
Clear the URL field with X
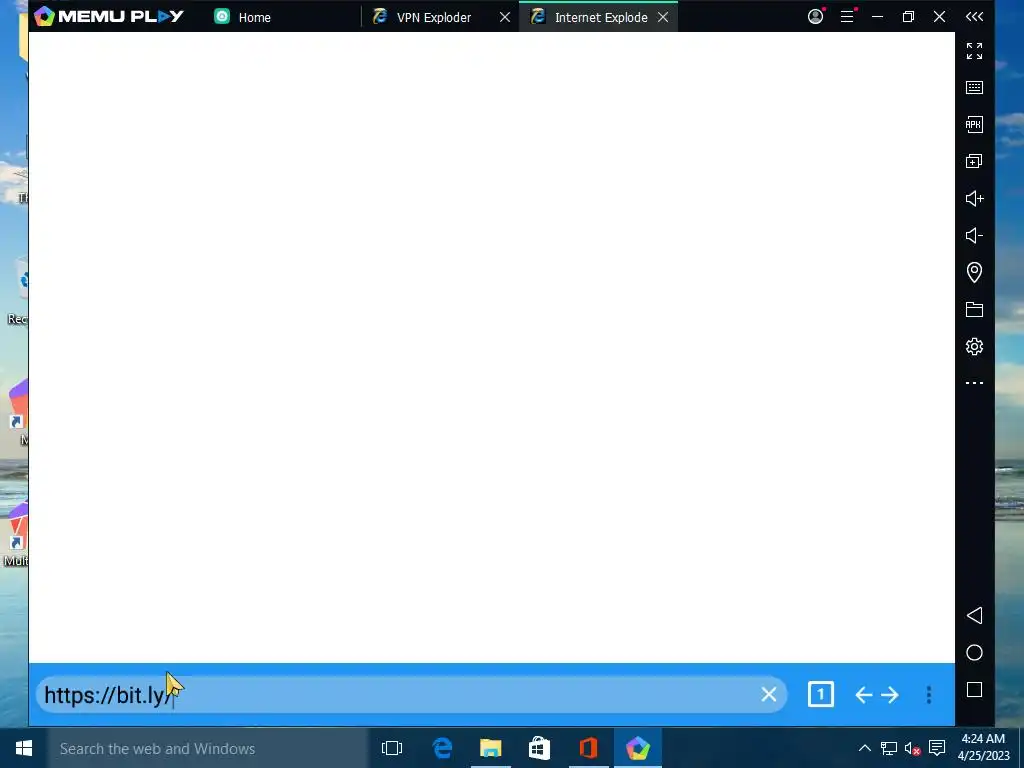[769, 694]
